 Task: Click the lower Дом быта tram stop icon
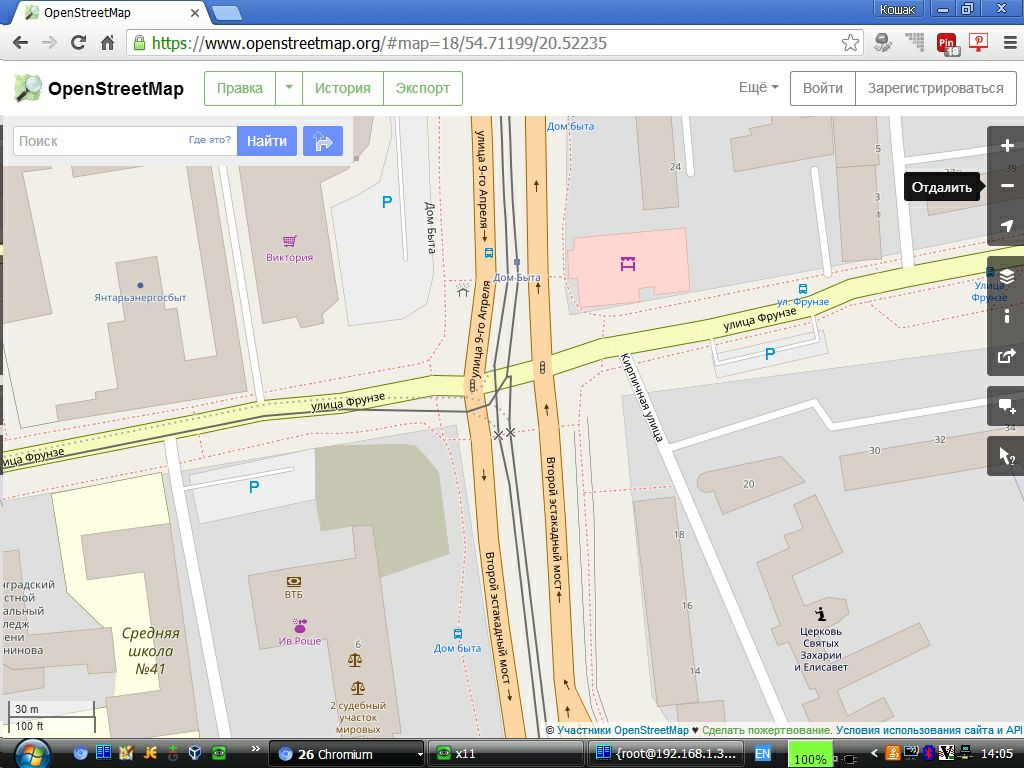(458, 633)
